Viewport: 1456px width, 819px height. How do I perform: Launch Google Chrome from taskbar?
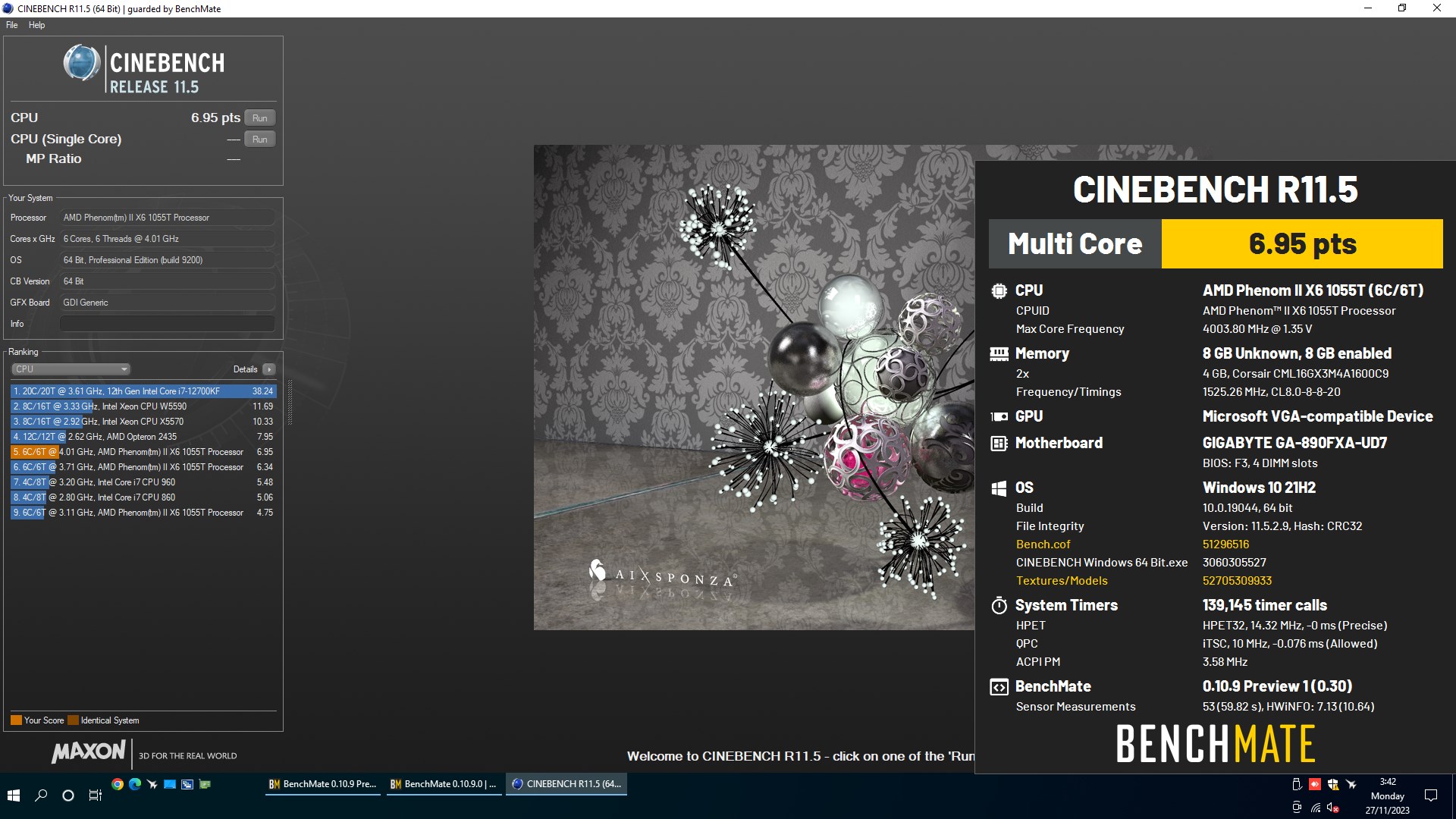coord(118,784)
